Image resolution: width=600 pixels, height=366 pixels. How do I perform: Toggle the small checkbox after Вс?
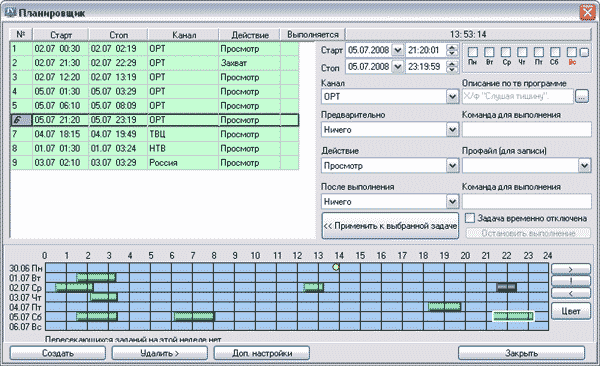[x=584, y=52]
